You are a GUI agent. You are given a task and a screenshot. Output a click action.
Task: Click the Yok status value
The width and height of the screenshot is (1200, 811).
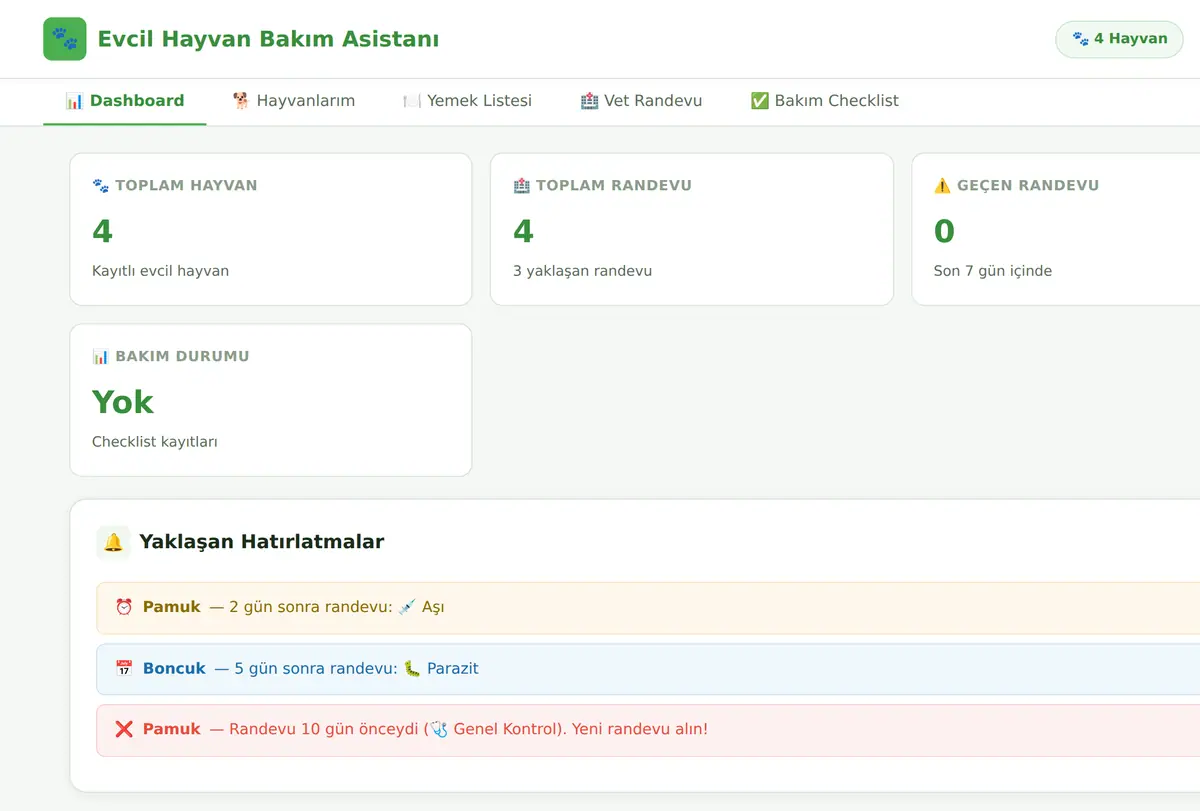[x=123, y=402]
